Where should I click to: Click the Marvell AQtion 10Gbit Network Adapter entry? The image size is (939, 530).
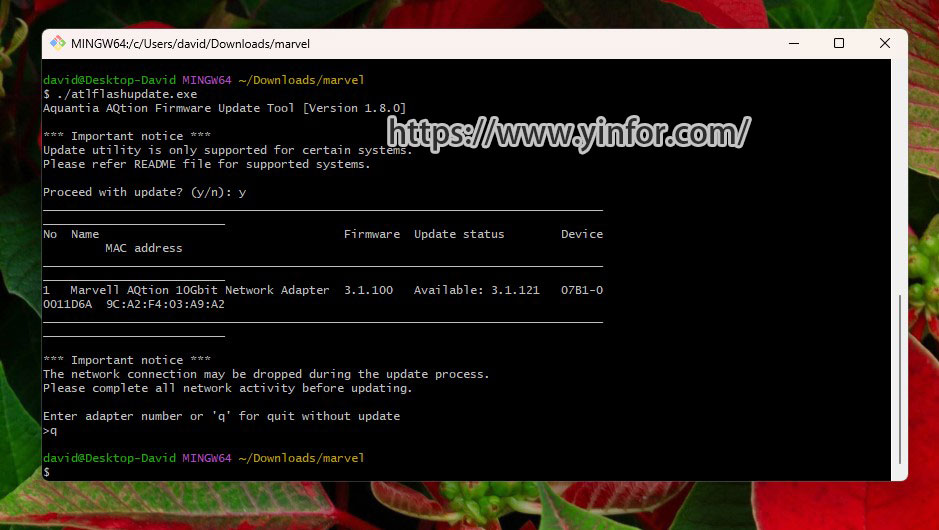[x=199, y=290]
